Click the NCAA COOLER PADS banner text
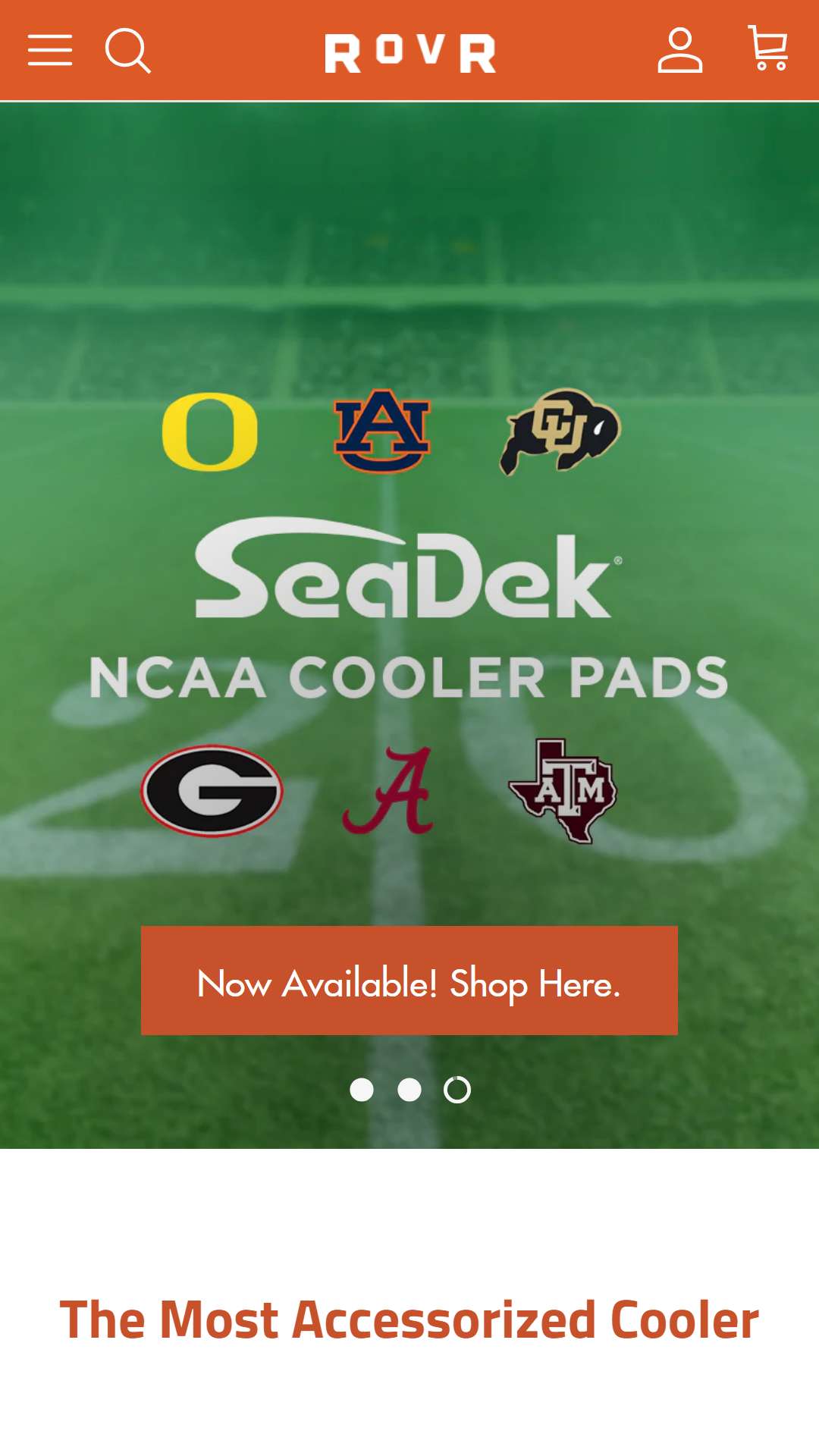The width and height of the screenshot is (819, 1456). [409, 677]
